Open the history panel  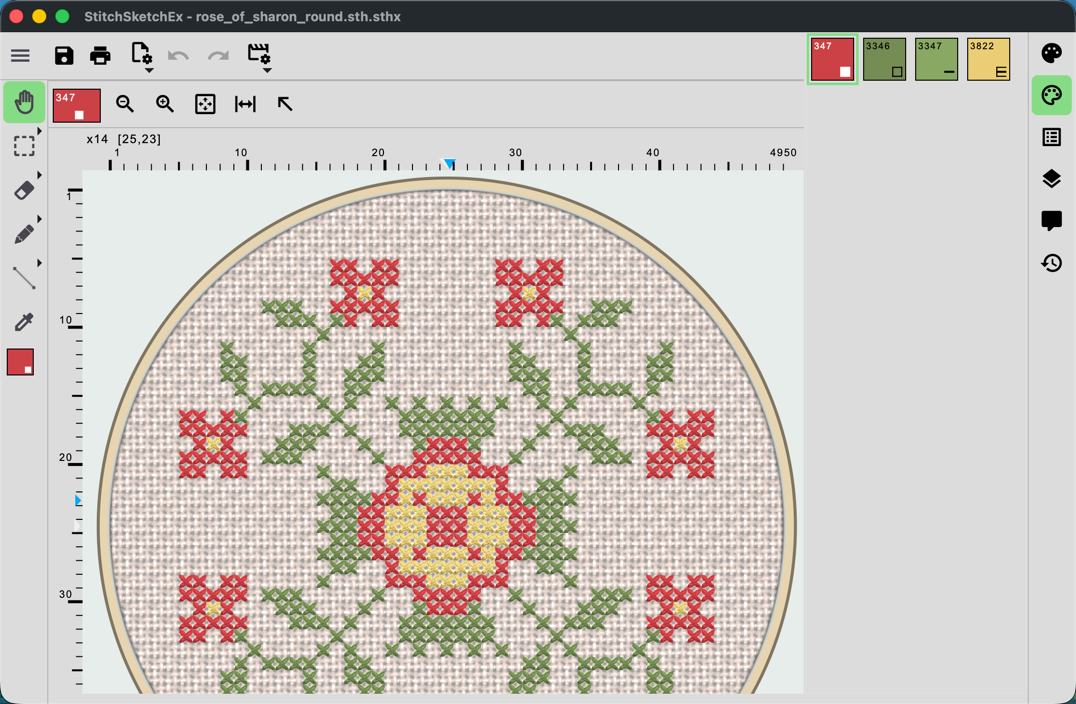click(x=1051, y=263)
